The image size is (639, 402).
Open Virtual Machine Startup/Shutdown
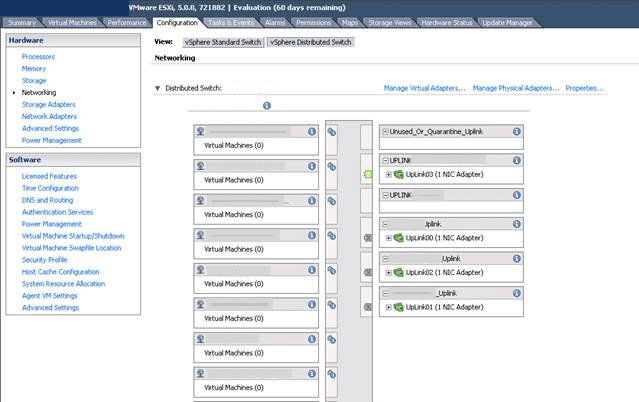point(73,236)
